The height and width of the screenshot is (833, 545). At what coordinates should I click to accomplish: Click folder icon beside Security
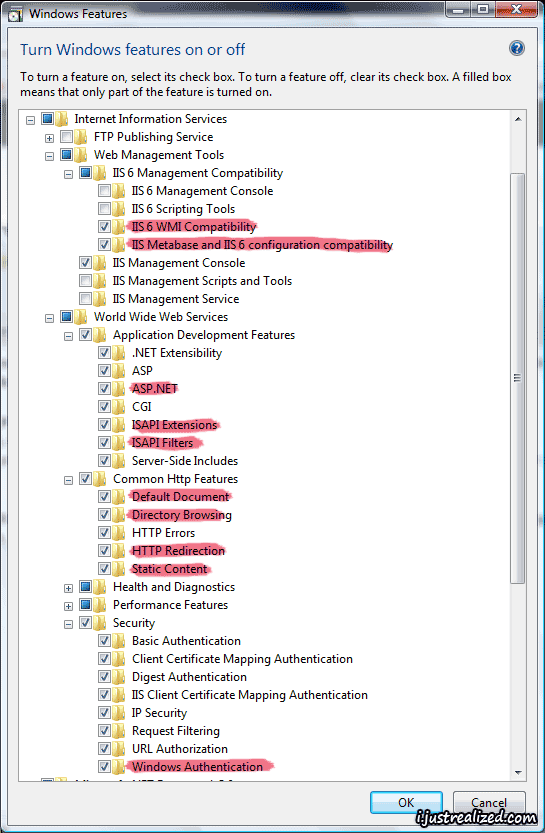pyautogui.click(x=100, y=623)
